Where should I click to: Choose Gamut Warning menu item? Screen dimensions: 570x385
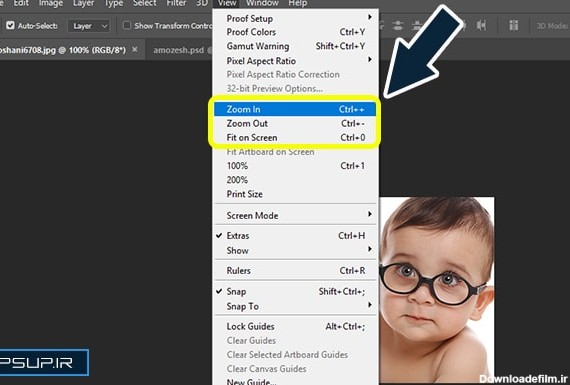tap(295, 46)
